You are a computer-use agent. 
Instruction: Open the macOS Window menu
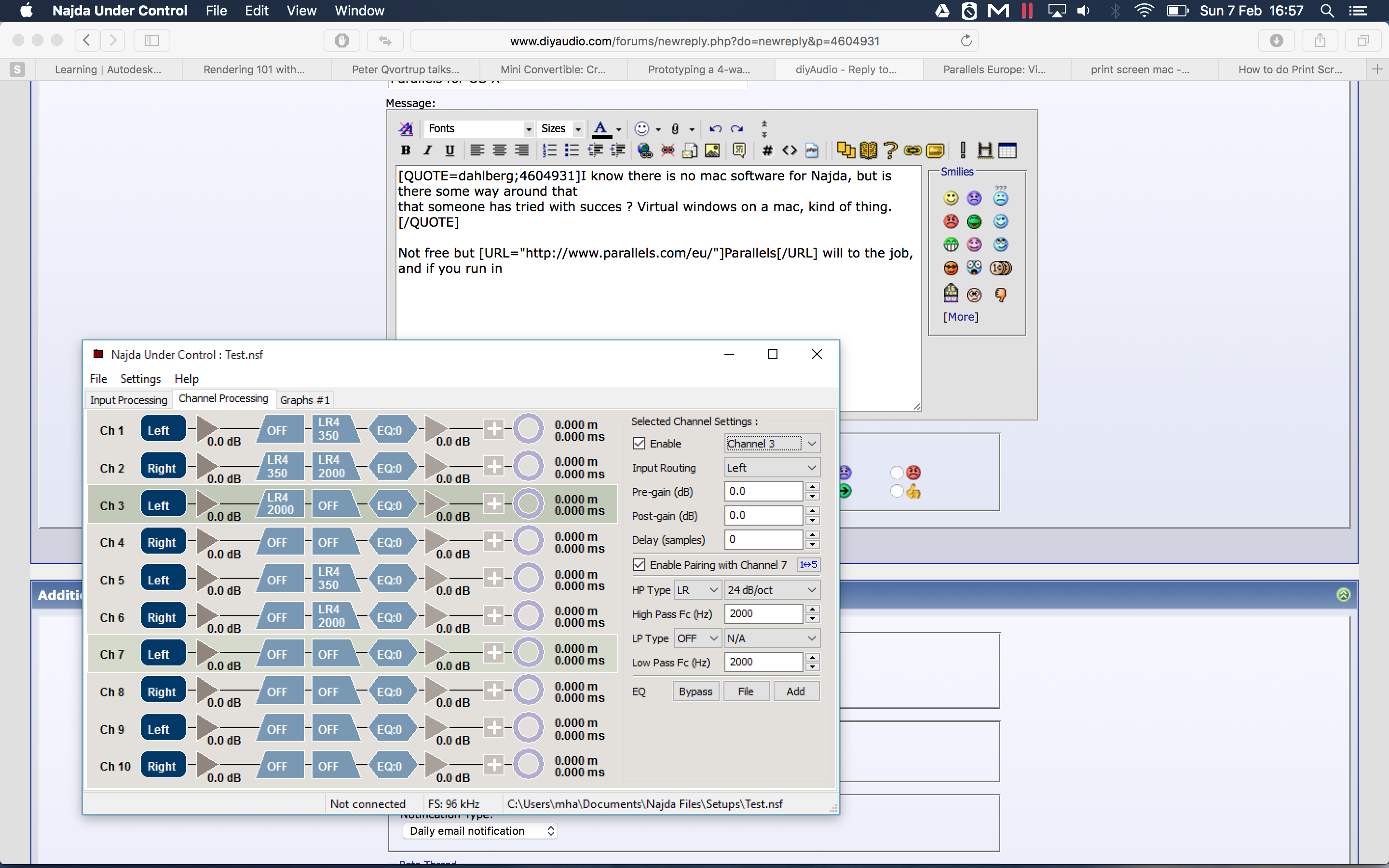[359, 11]
